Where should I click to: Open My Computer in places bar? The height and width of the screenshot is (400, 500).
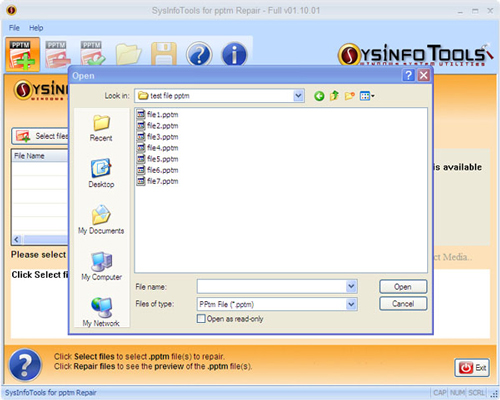[x=101, y=266]
